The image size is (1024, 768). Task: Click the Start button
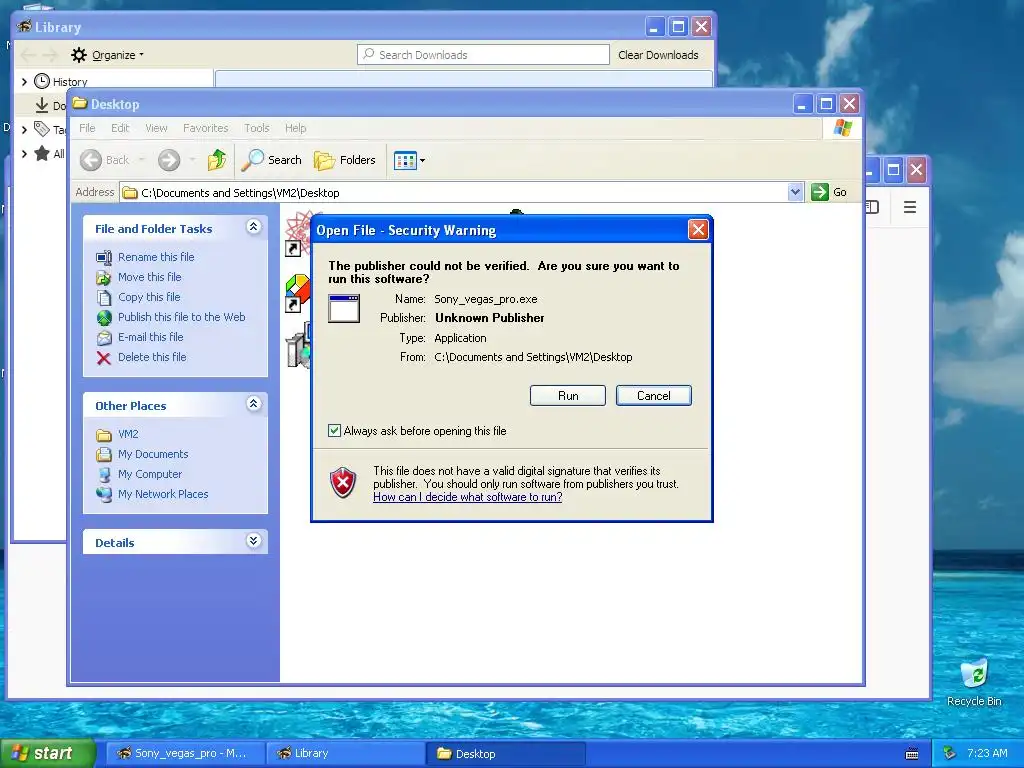(46, 753)
